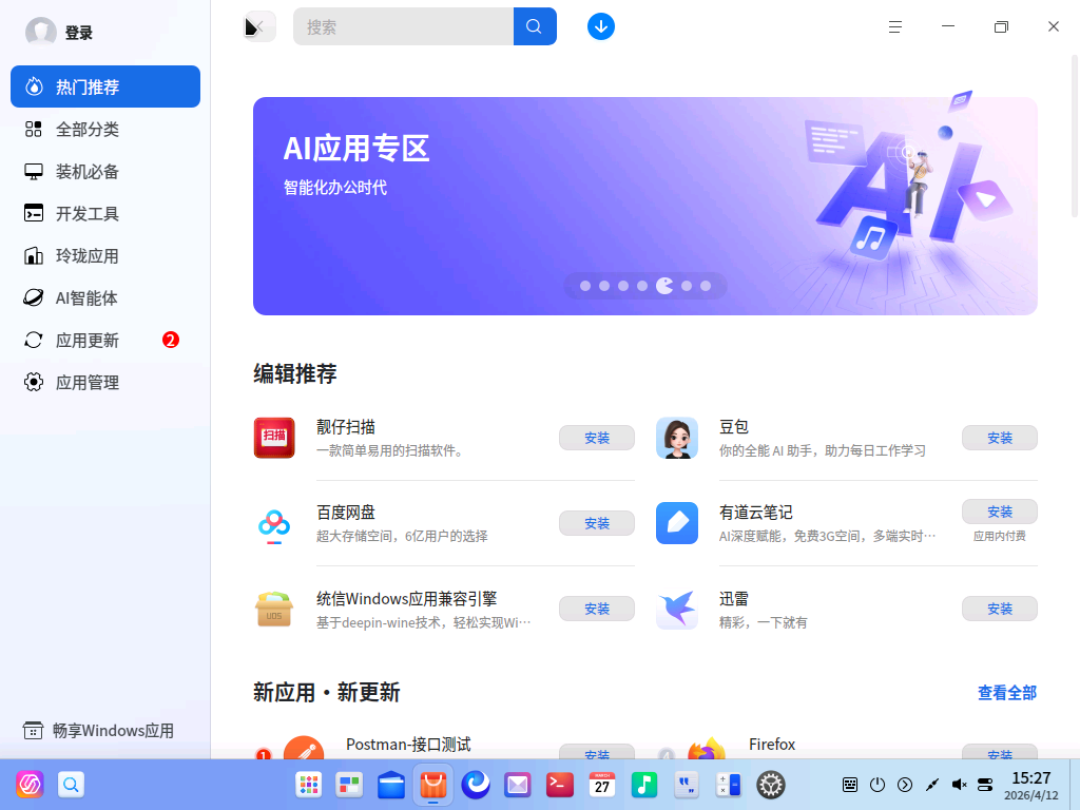The width and height of the screenshot is (1080, 810).
Task: Focus the 搜索 search field
Action: (x=403, y=27)
